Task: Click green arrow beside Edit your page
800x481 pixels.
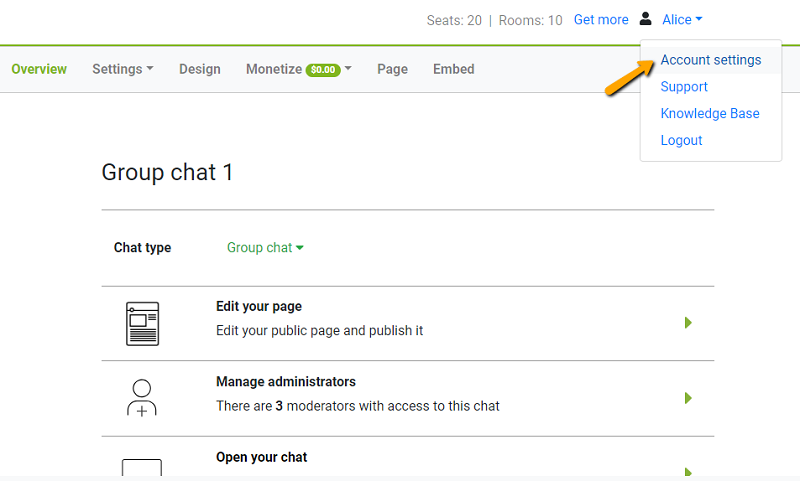Action: click(x=688, y=323)
